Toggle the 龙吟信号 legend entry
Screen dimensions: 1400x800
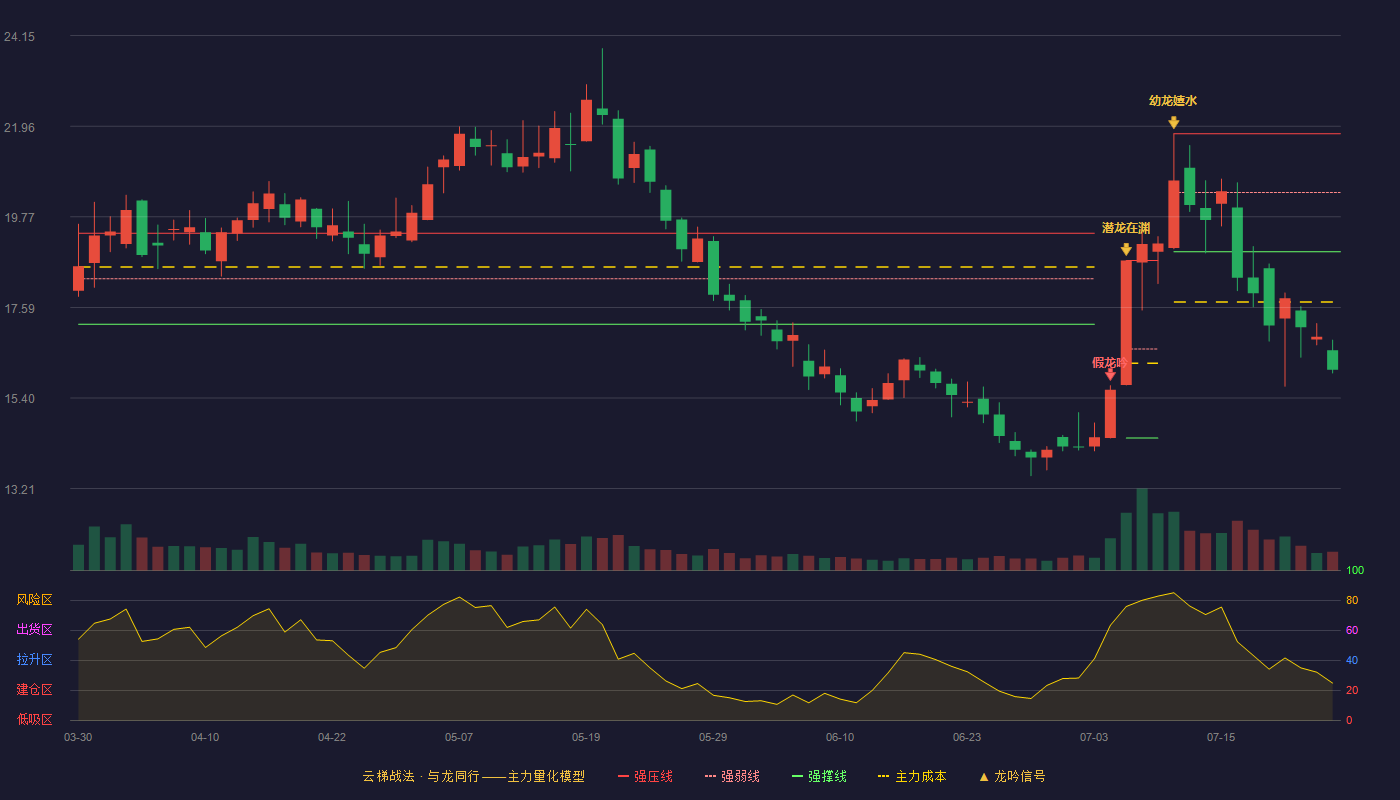coord(1012,776)
